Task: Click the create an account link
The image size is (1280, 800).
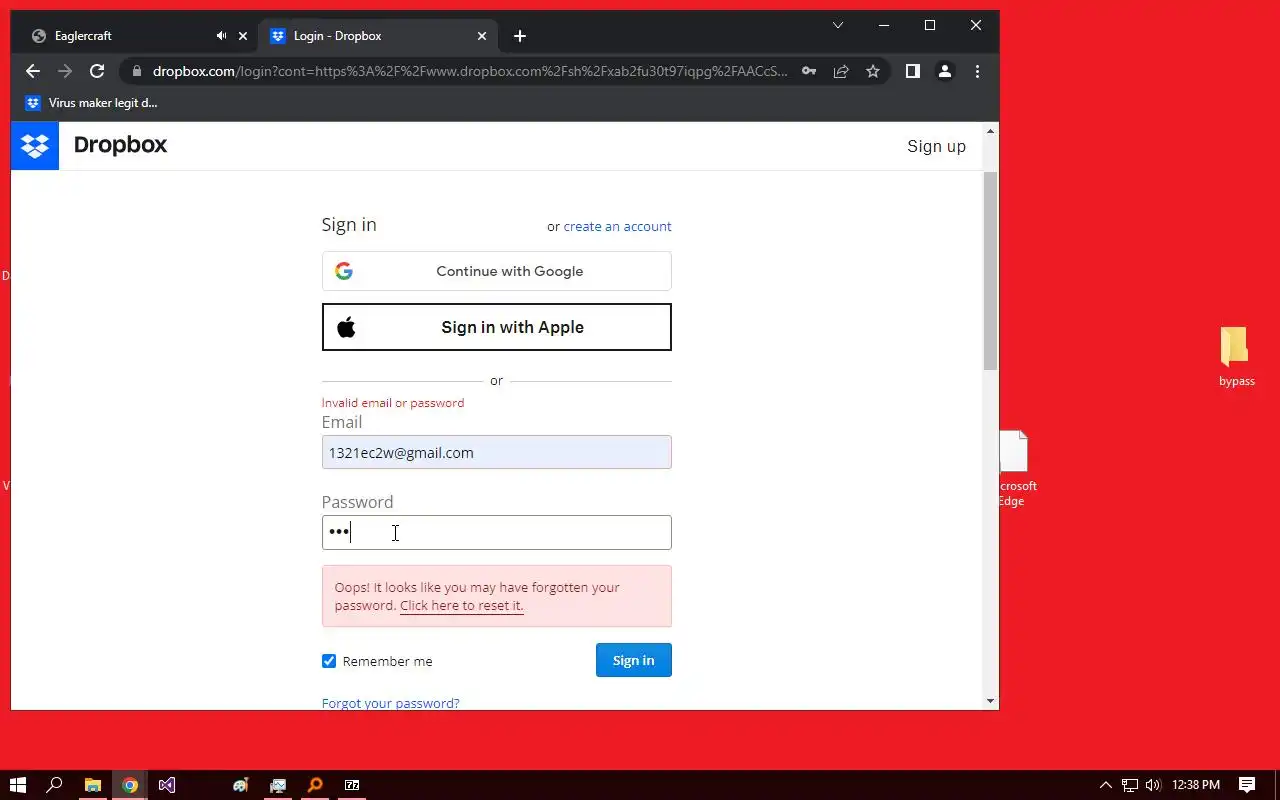Action: (x=617, y=227)
